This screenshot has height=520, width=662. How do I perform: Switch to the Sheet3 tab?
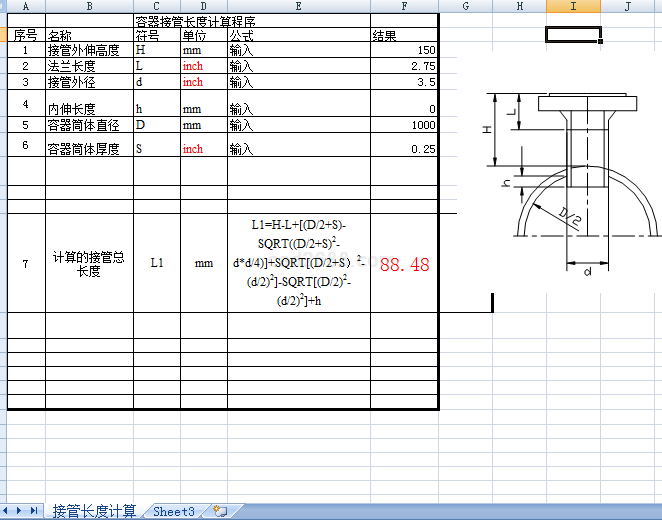point(173,511)
